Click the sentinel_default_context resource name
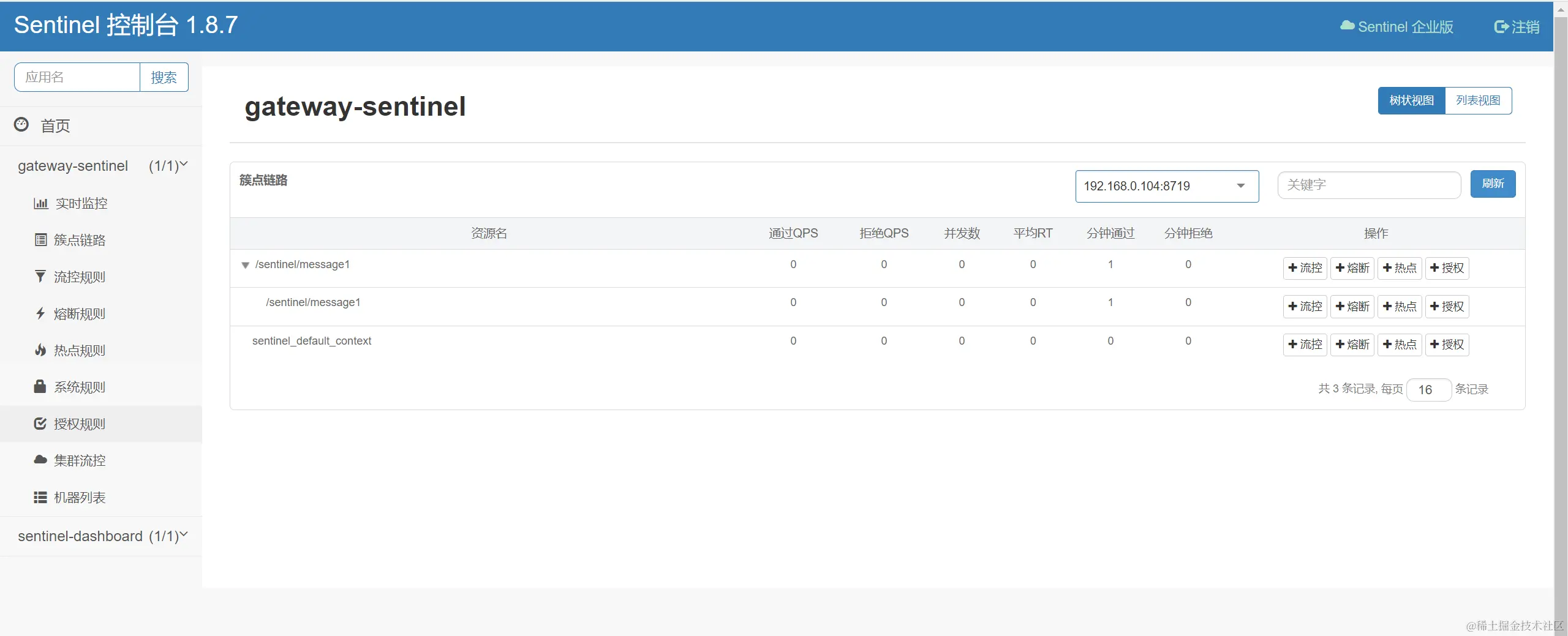Image resolution: width=1568 pixels, height=636 pixels. tap(312, 341)
